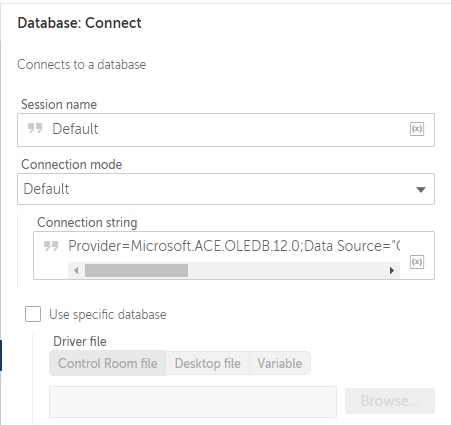Click quote icon in Connection string field
Image resolution: width=451 pixels, height=425 pixels.
click(51, 246)
